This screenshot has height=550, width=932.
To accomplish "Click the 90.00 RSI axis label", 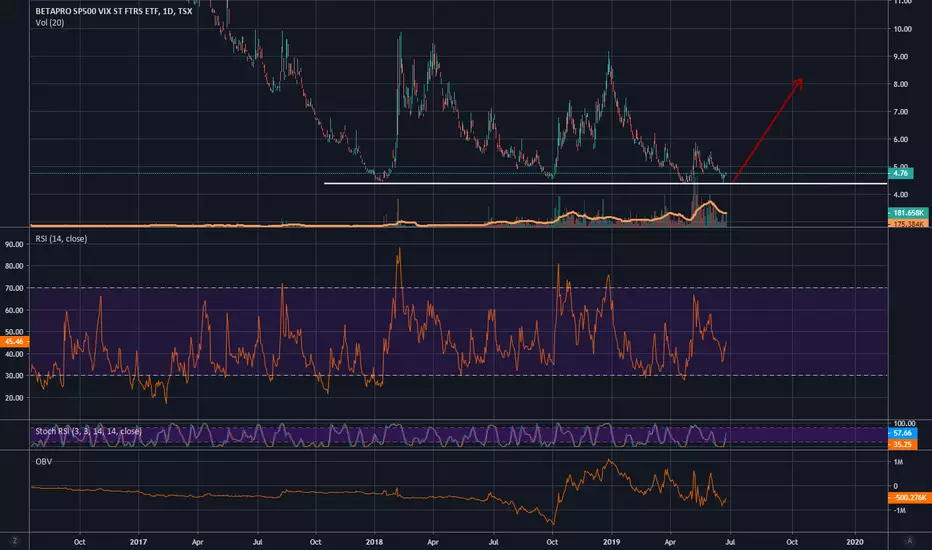I will point(14,244).
